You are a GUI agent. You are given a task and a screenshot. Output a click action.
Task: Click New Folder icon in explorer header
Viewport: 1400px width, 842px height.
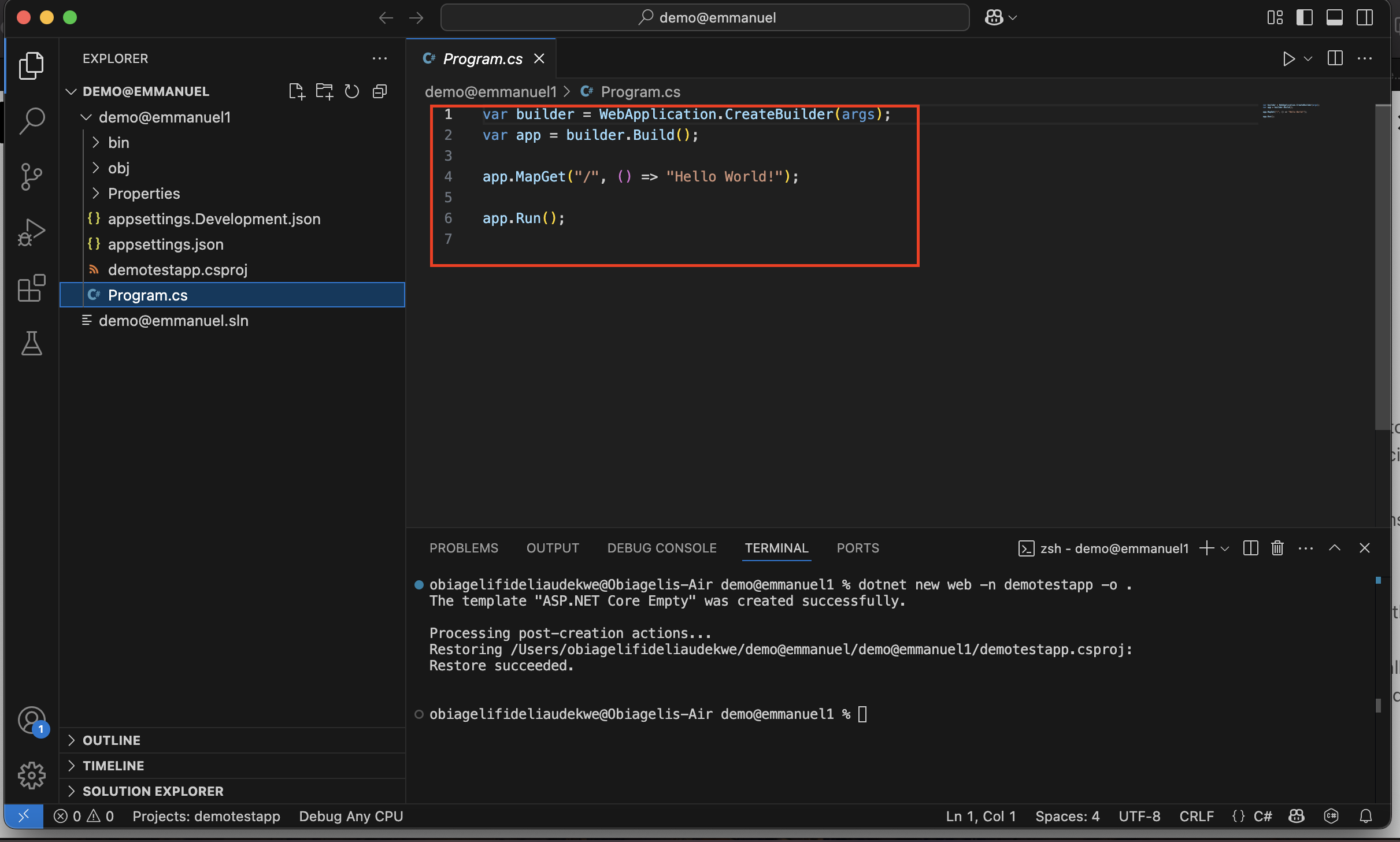point(324,91)
